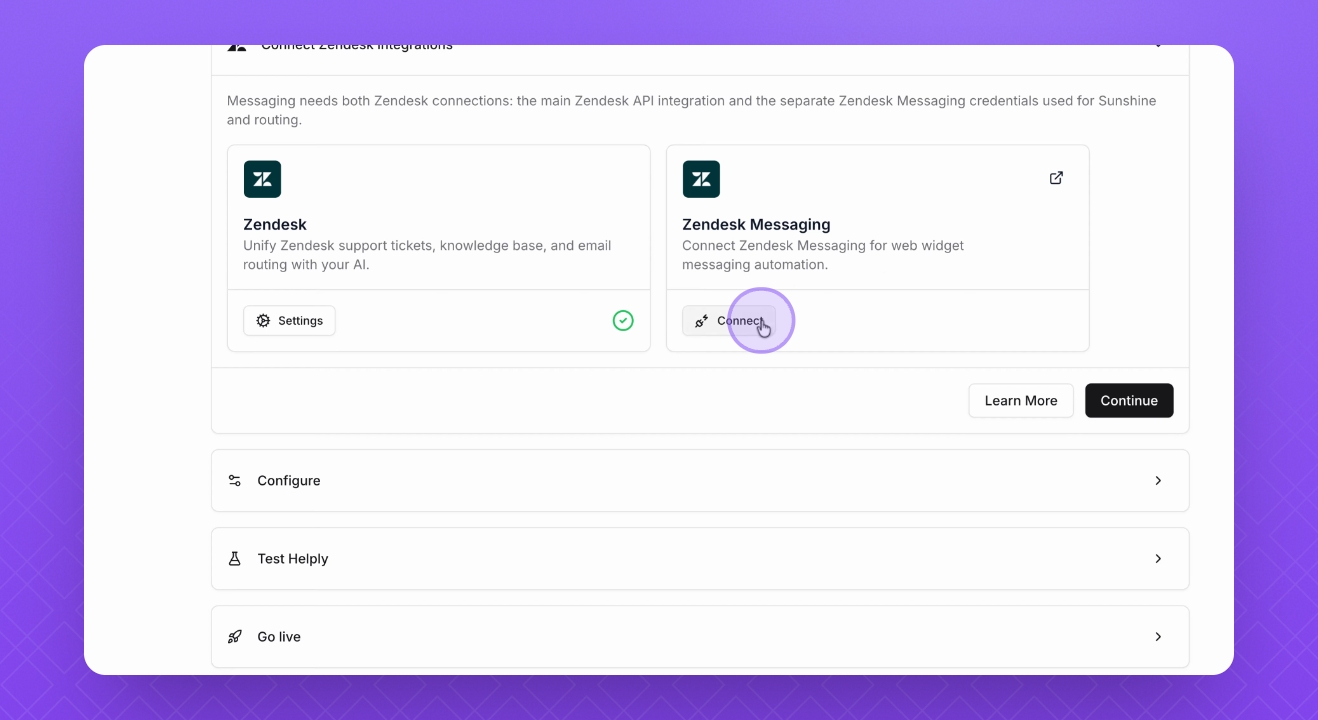Screen dimensions: 1318x720
Task: Connect Zendesk Messaging
Action: coord(728,320)
